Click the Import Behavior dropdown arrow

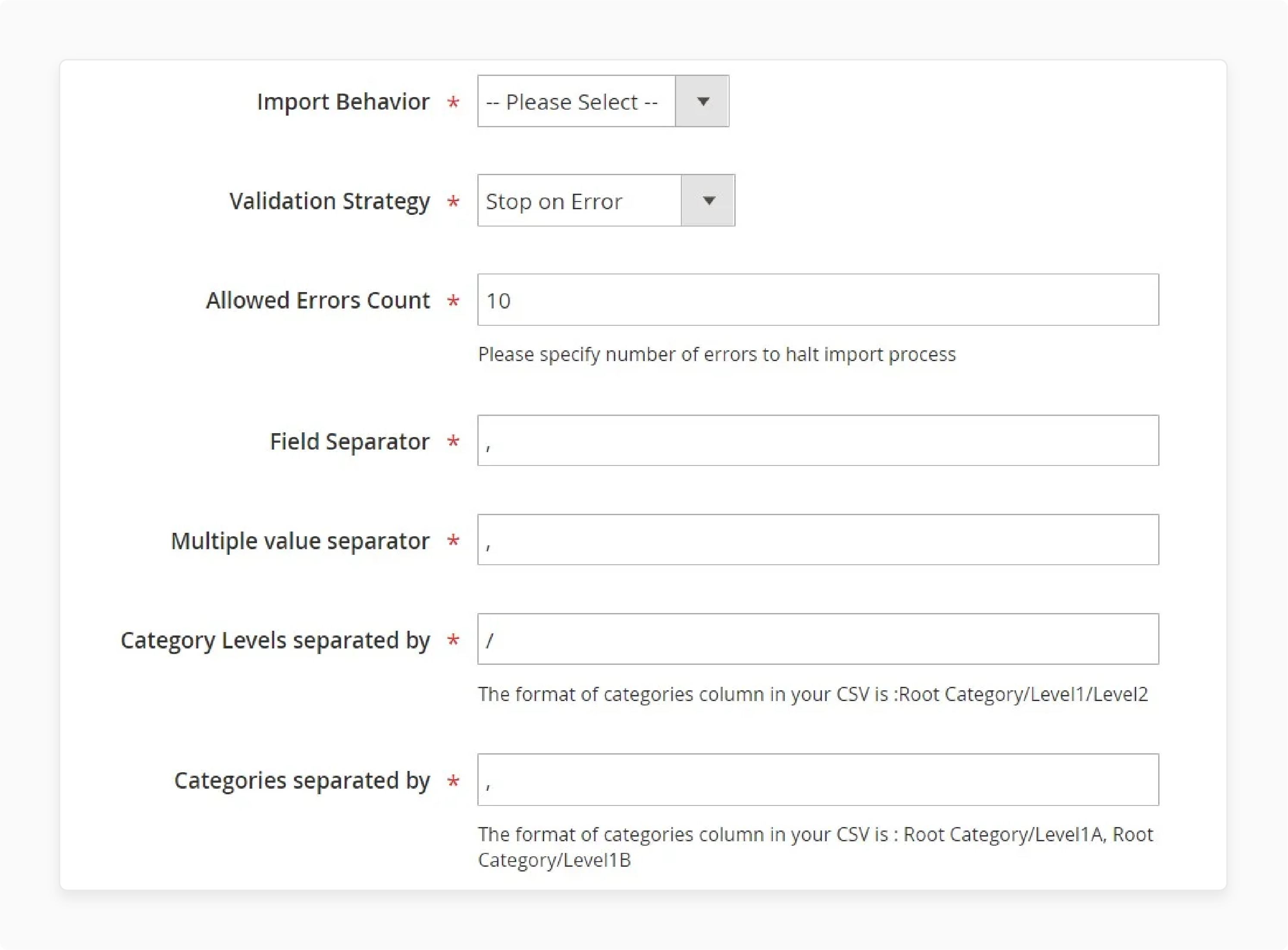(x=702, y=101)
